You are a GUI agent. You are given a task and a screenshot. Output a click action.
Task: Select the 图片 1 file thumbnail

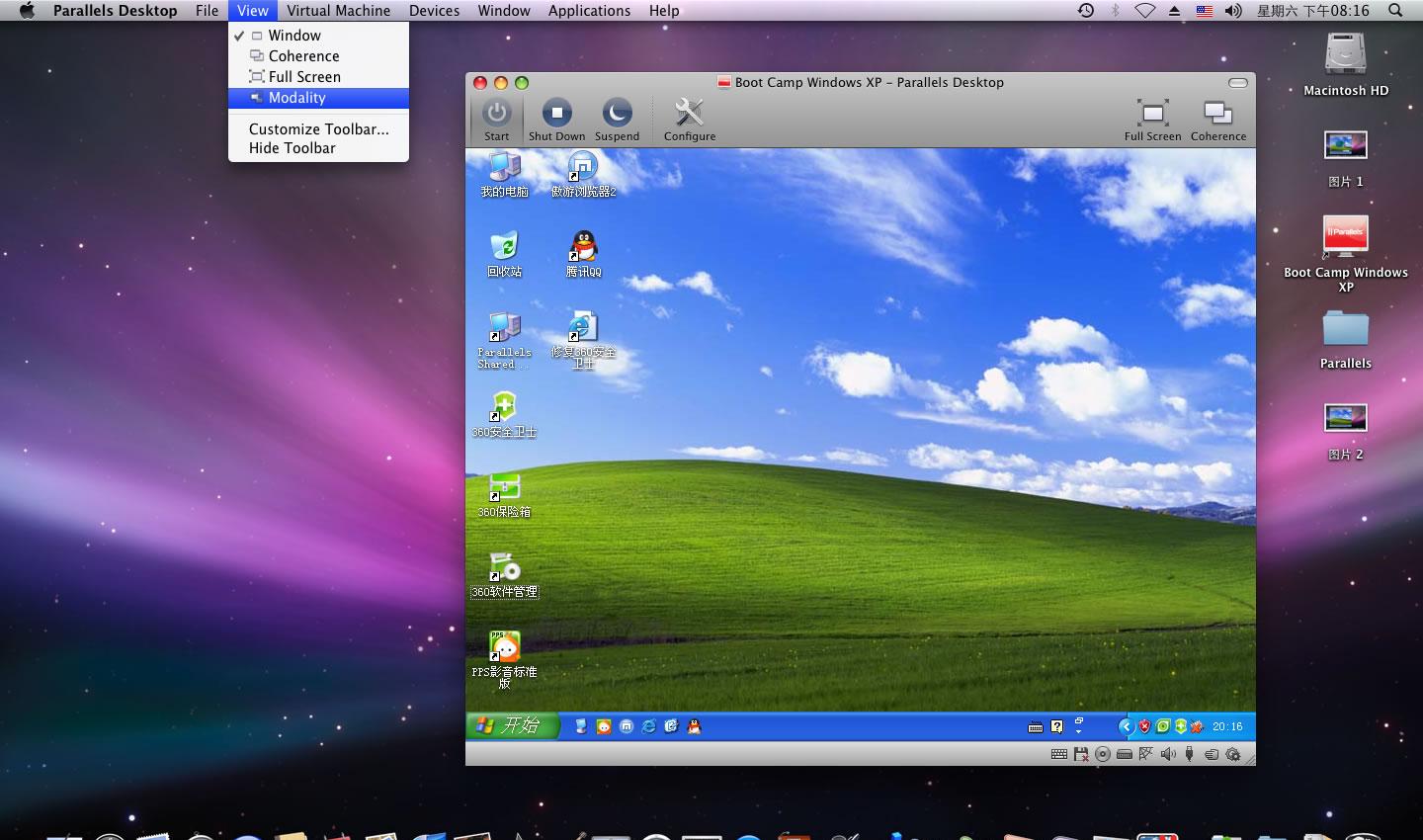(x=1345, y=158)
